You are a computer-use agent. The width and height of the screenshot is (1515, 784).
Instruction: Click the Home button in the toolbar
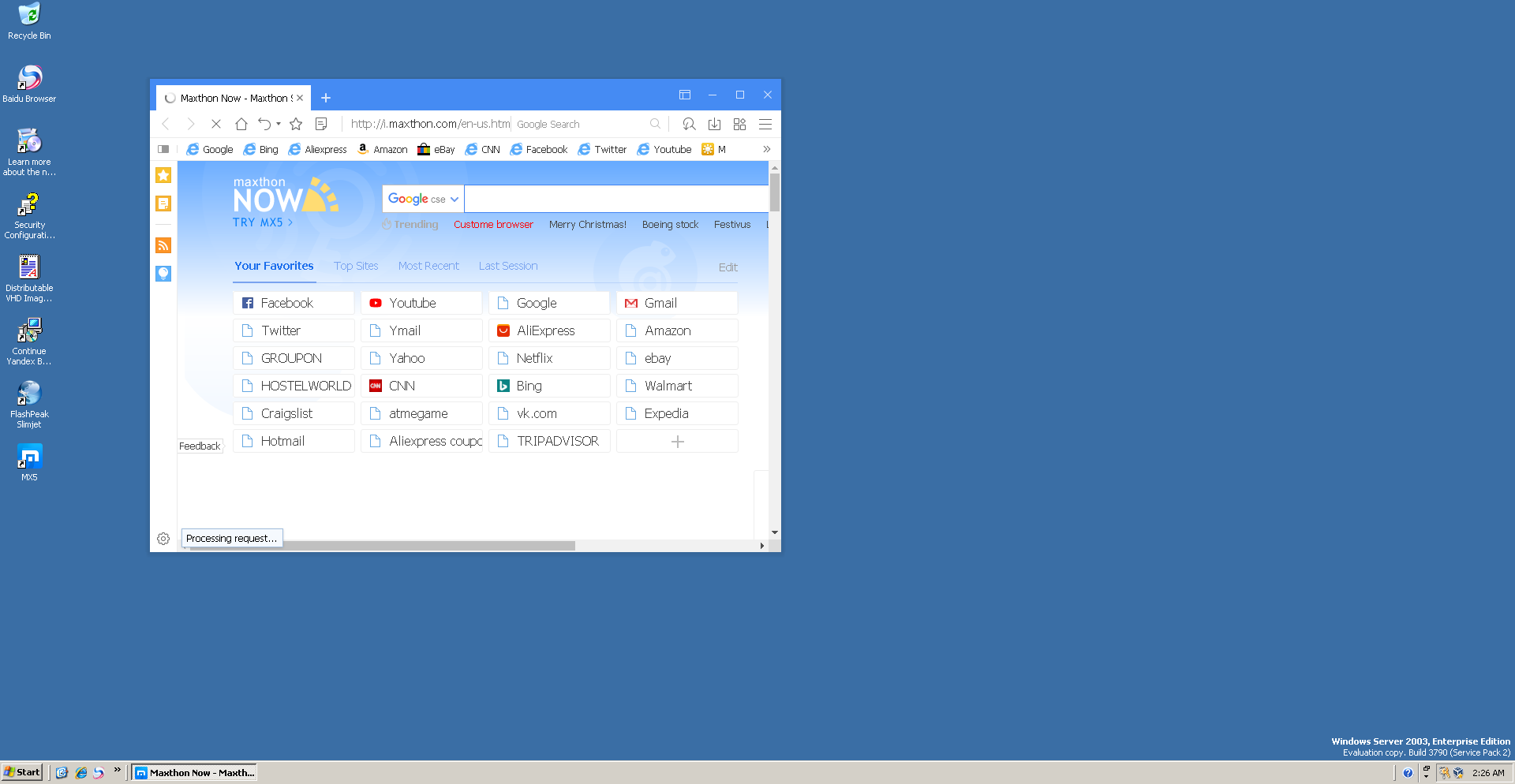(x=241, y=124)
